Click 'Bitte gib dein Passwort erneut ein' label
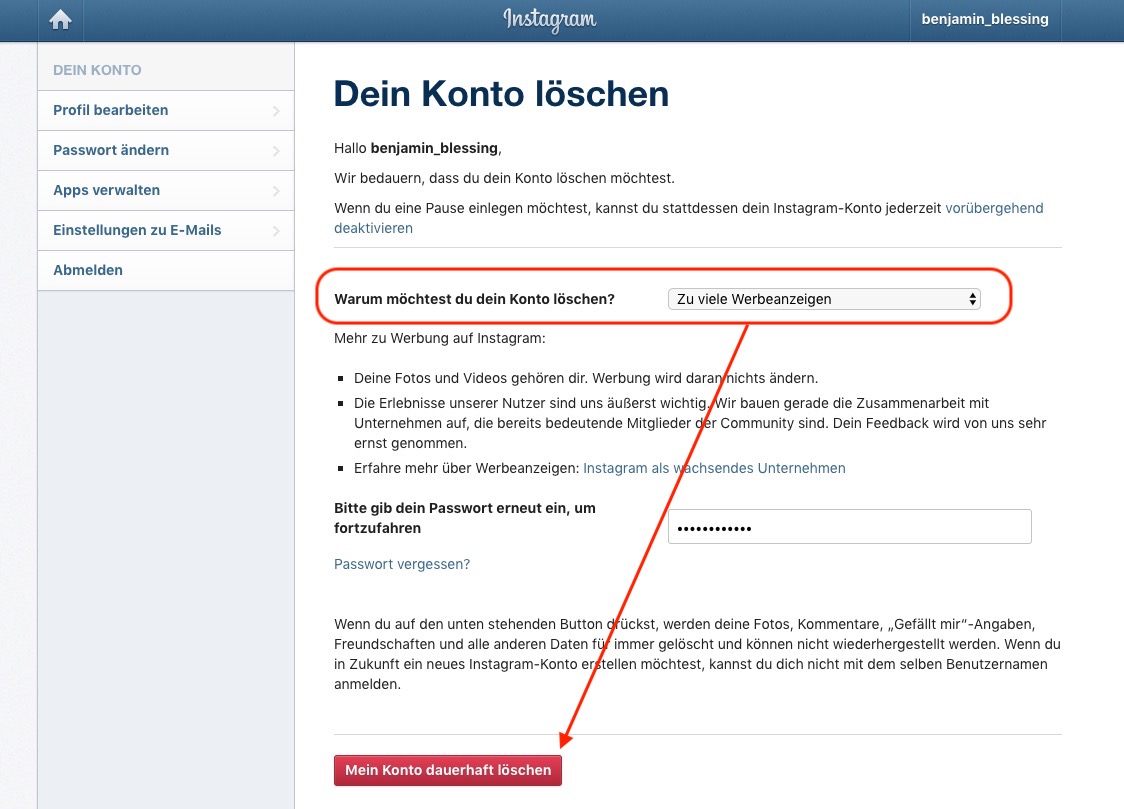This screenshot has width=1124, height=809. click(465, 518)
